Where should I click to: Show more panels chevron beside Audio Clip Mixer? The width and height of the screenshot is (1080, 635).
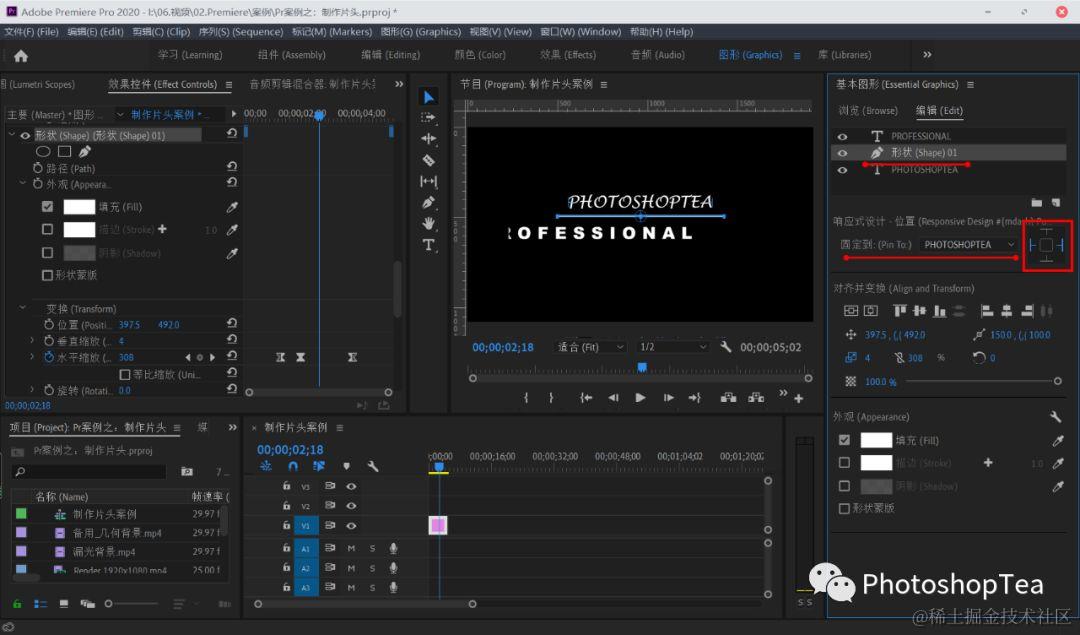[399, 84]
